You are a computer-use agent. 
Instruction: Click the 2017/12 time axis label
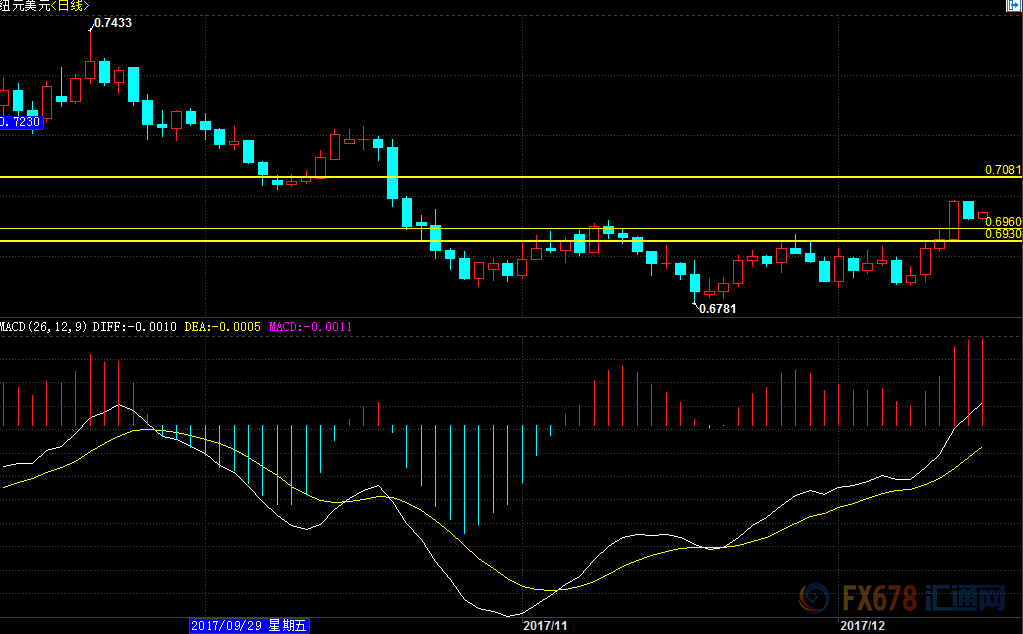point(861,626)
